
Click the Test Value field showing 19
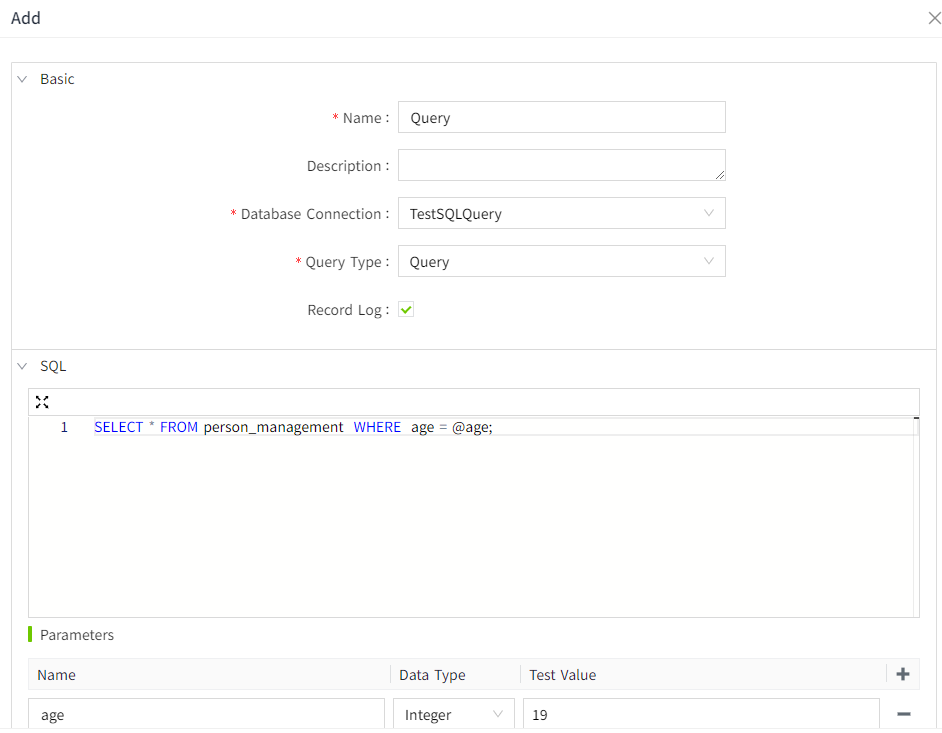point(700,715)
